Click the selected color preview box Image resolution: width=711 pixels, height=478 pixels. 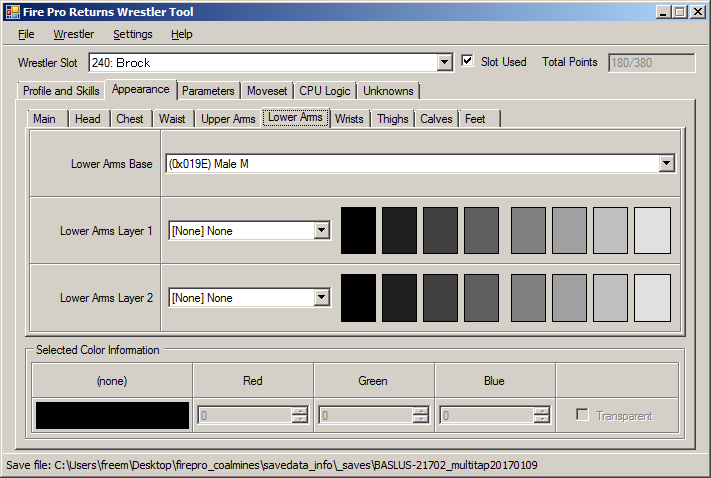point(112,416)
